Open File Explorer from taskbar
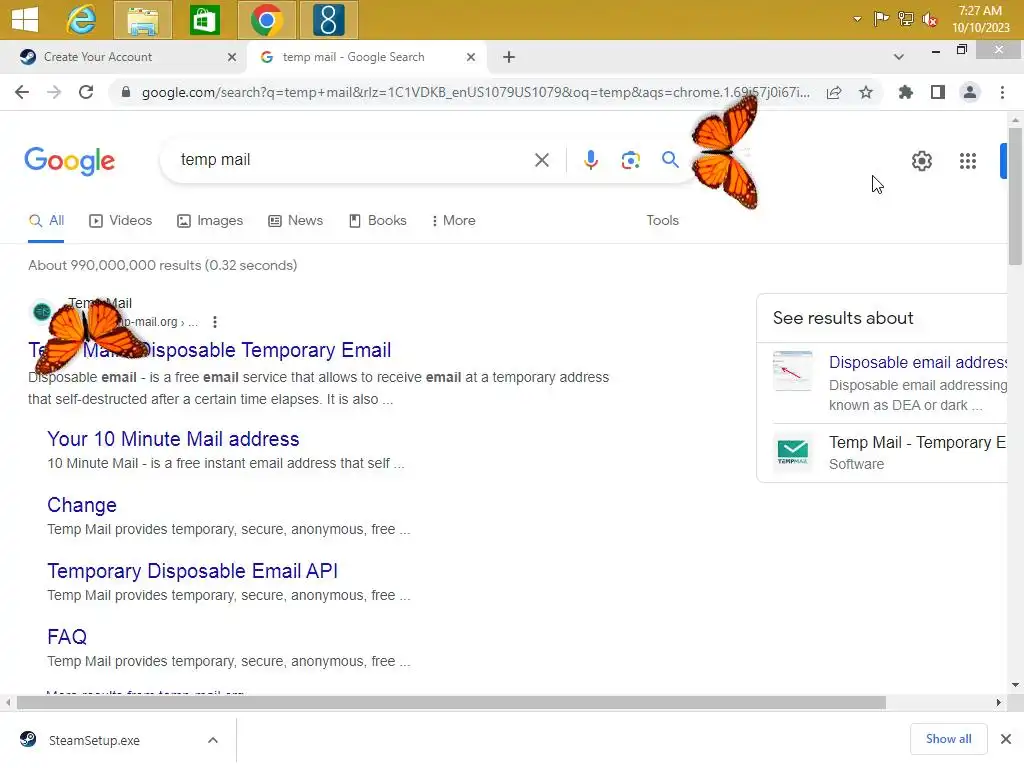The image size is (1024, 768). [142, 20]
